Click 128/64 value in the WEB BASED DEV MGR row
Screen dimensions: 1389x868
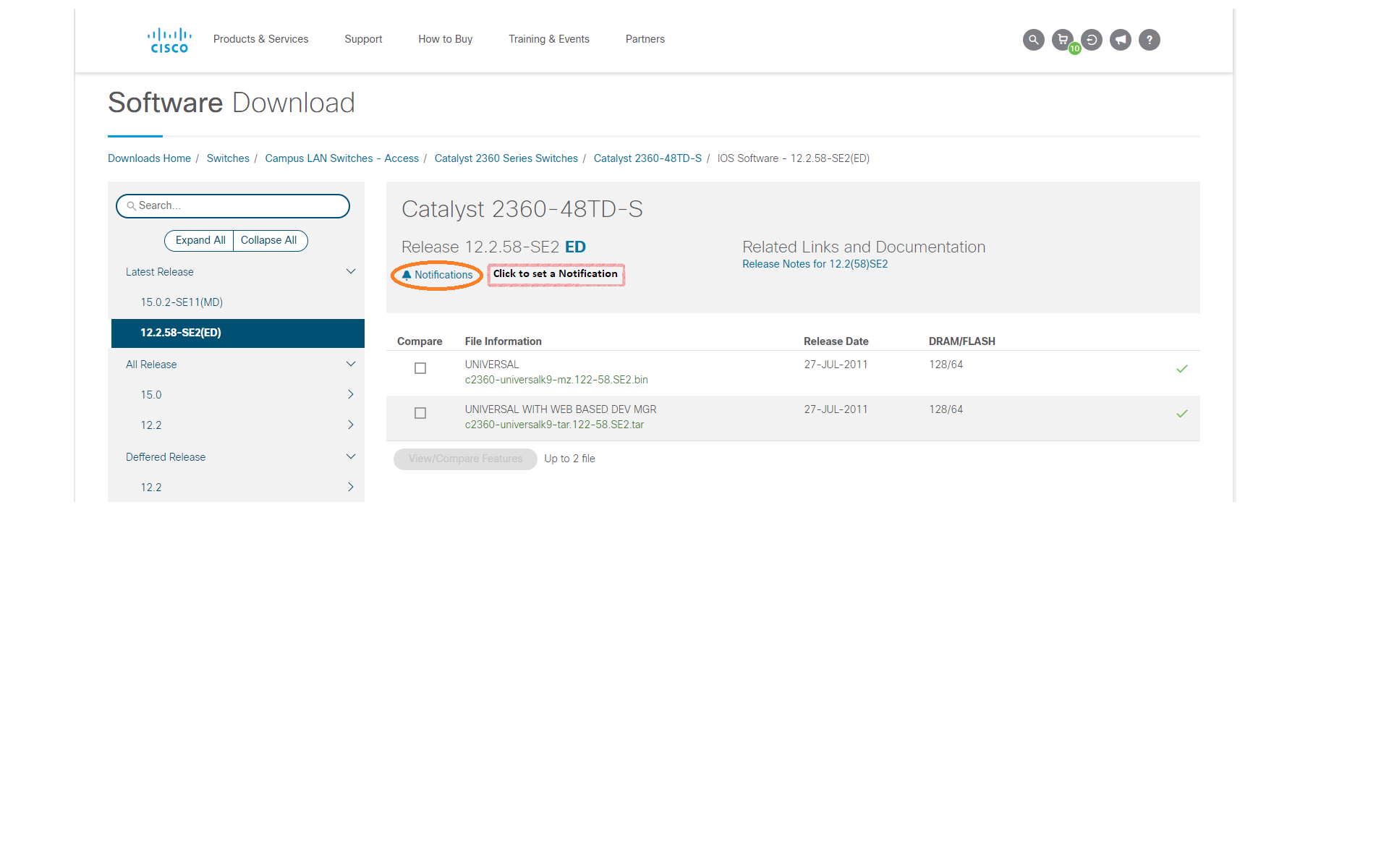pos(946,409)
